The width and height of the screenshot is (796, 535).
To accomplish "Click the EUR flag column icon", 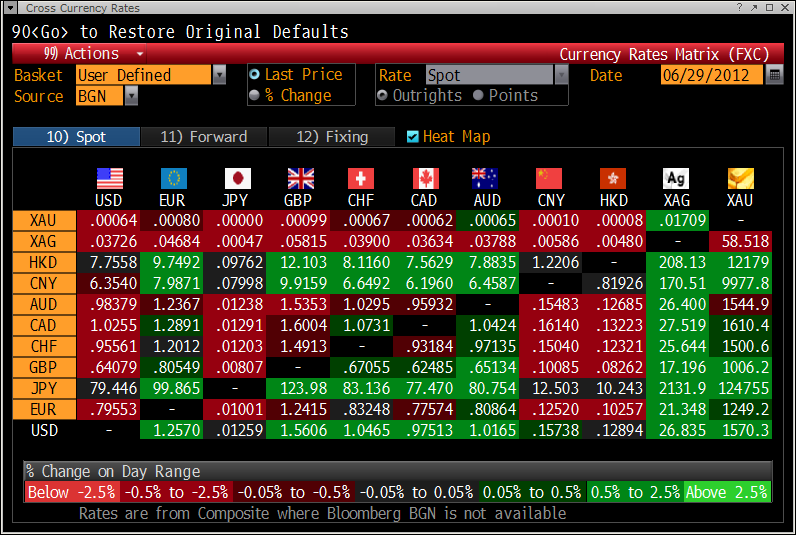I will [x=173, y=178].
